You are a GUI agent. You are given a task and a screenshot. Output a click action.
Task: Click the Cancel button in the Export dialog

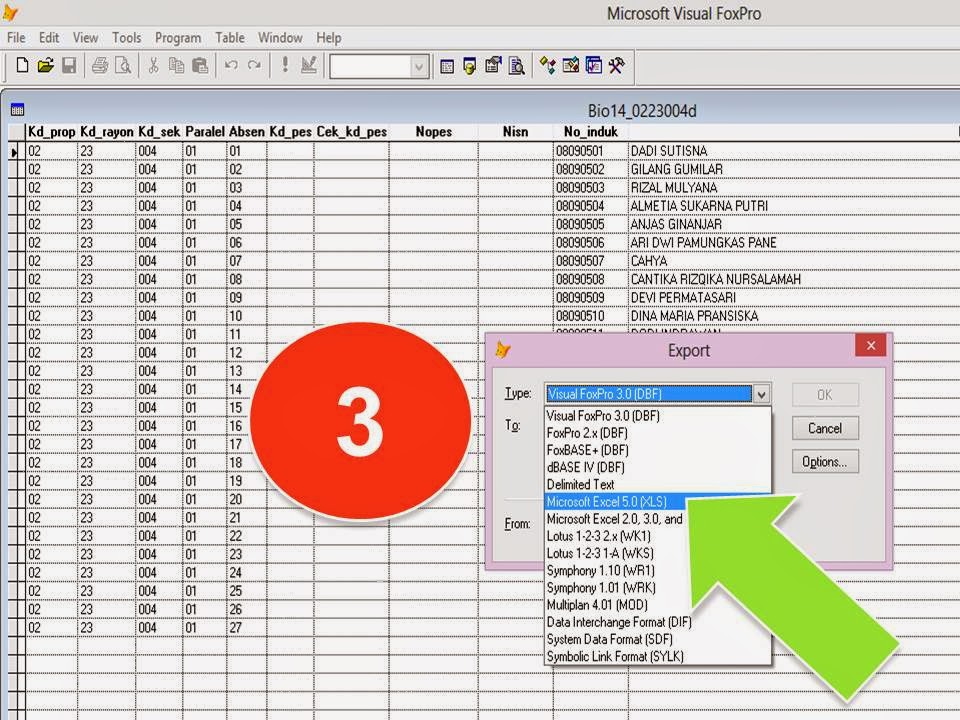[x=824, y=428]
